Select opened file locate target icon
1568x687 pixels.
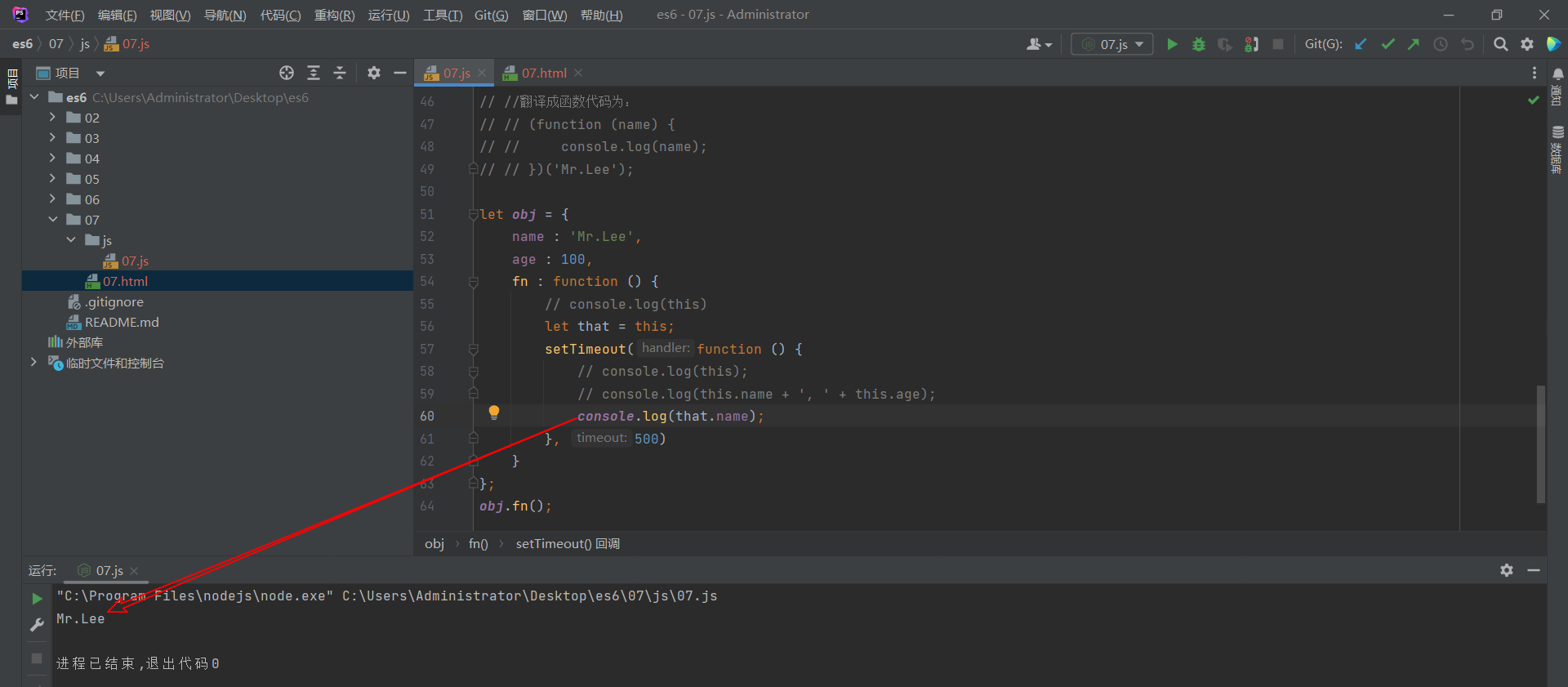pos(287,73)
